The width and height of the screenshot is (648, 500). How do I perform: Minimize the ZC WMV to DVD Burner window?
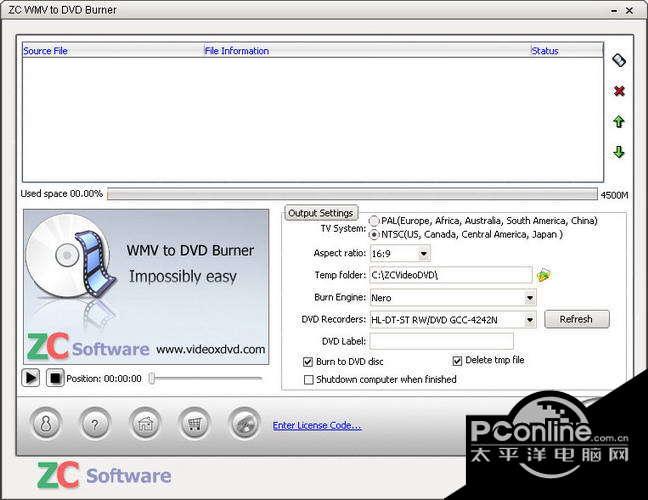coord(615,11)
